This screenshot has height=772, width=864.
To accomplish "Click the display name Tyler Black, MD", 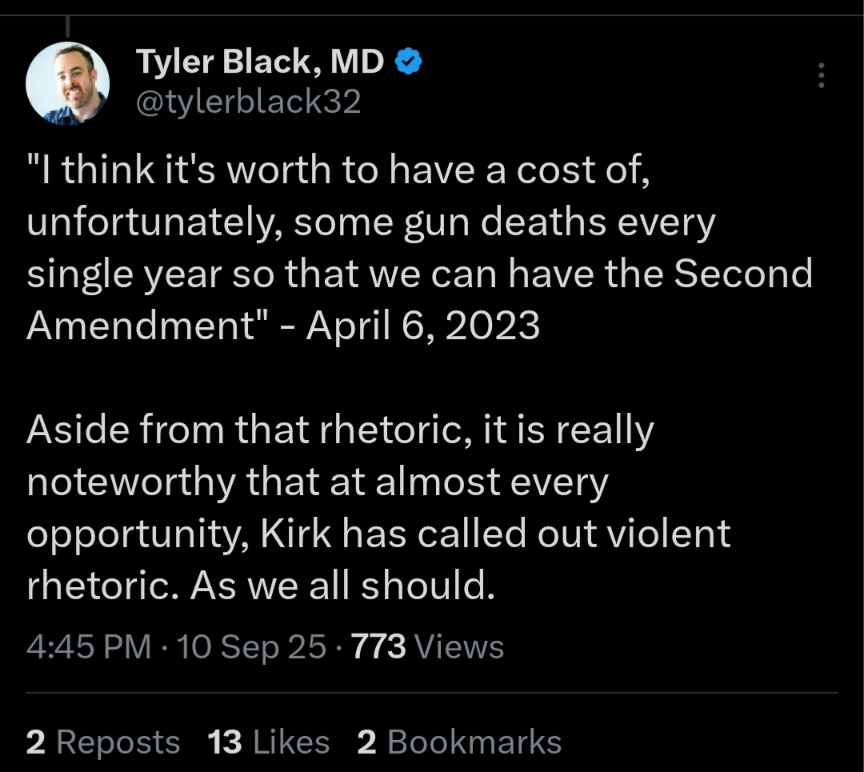I will pos(260,63).
